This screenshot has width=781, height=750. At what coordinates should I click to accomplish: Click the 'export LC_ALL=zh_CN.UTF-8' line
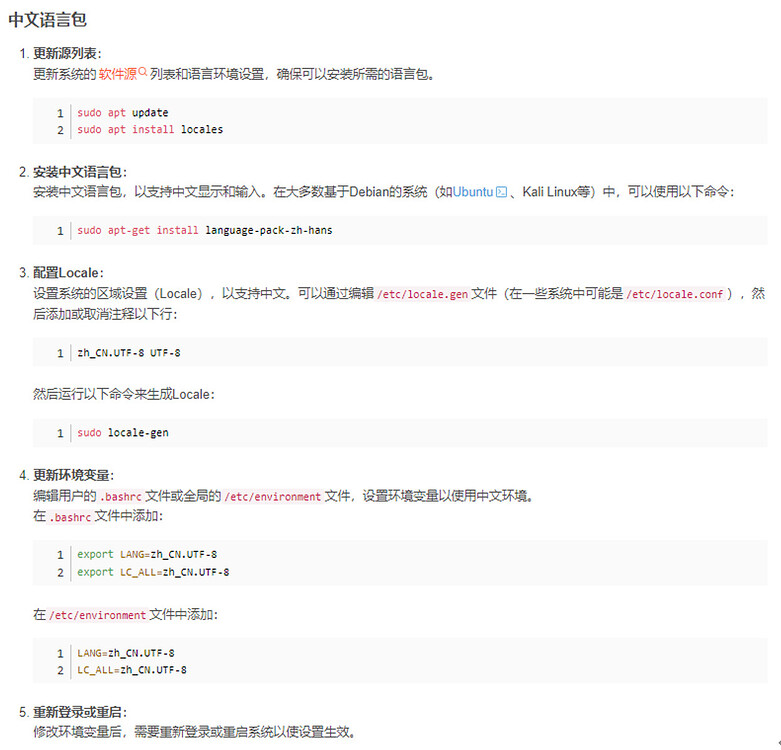pyautogui.click(x=153, y=572)
